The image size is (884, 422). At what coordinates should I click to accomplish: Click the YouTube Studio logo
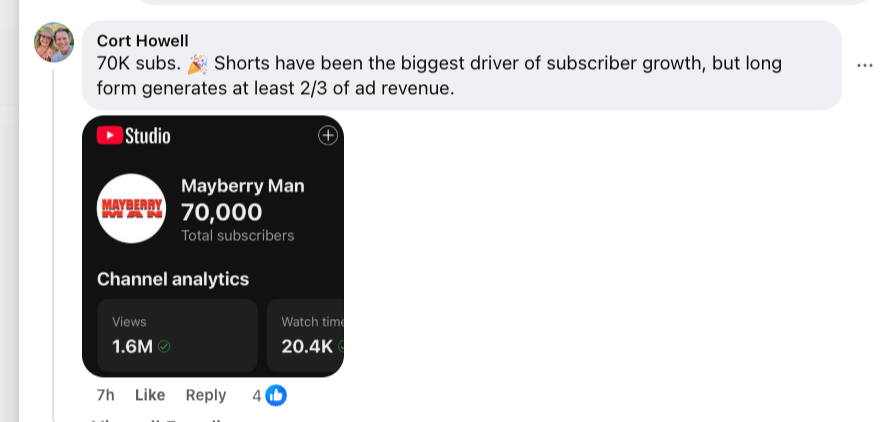[133, 136]
